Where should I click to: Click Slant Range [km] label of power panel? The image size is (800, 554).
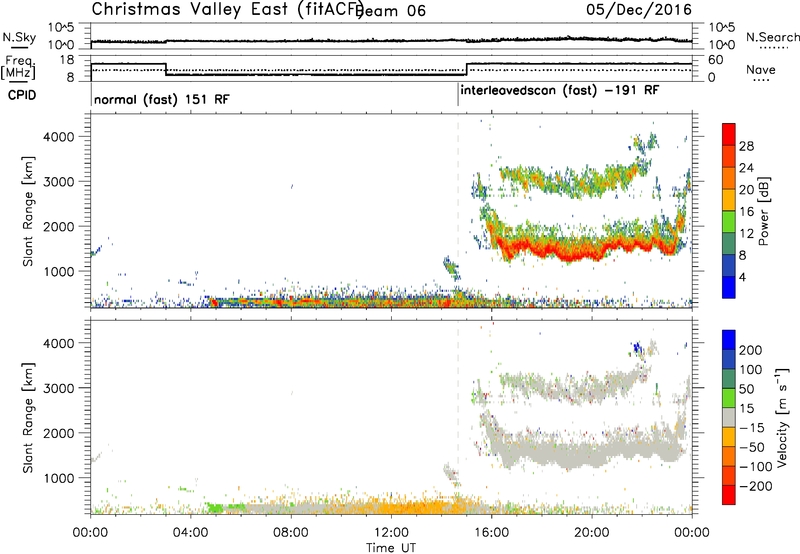28,211
